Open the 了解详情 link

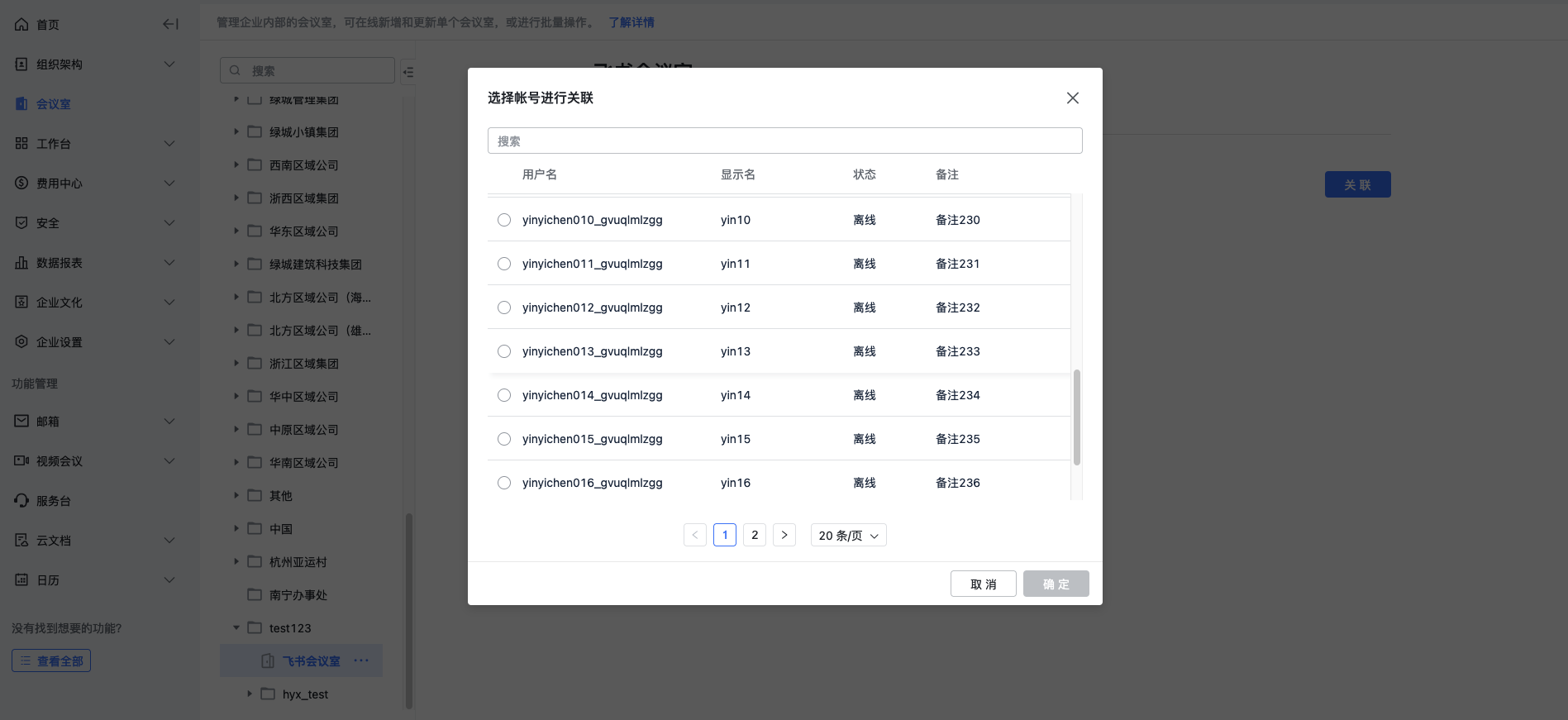tap(631, 22)
